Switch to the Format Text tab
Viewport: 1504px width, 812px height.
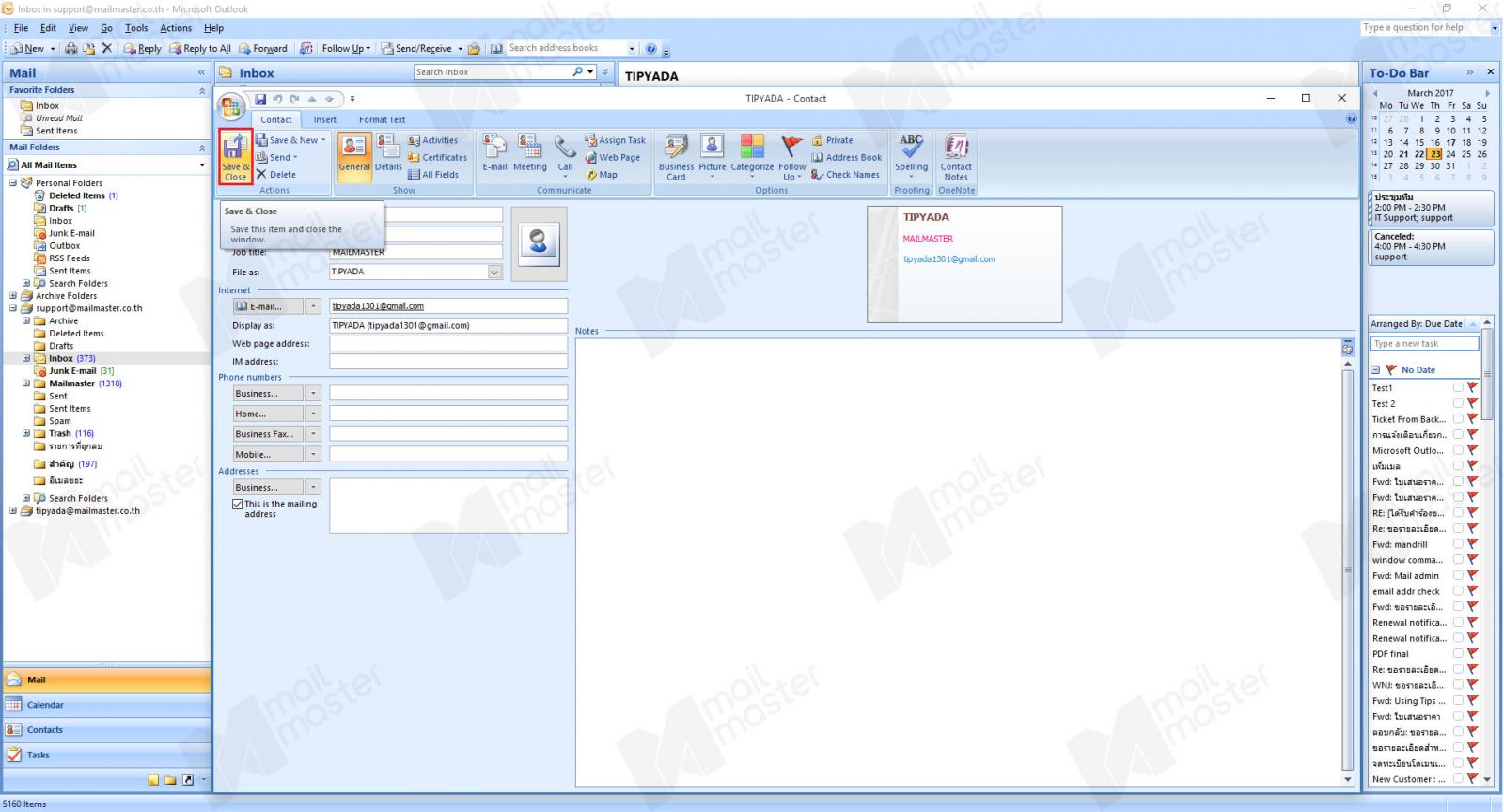(x=382, y=119)
